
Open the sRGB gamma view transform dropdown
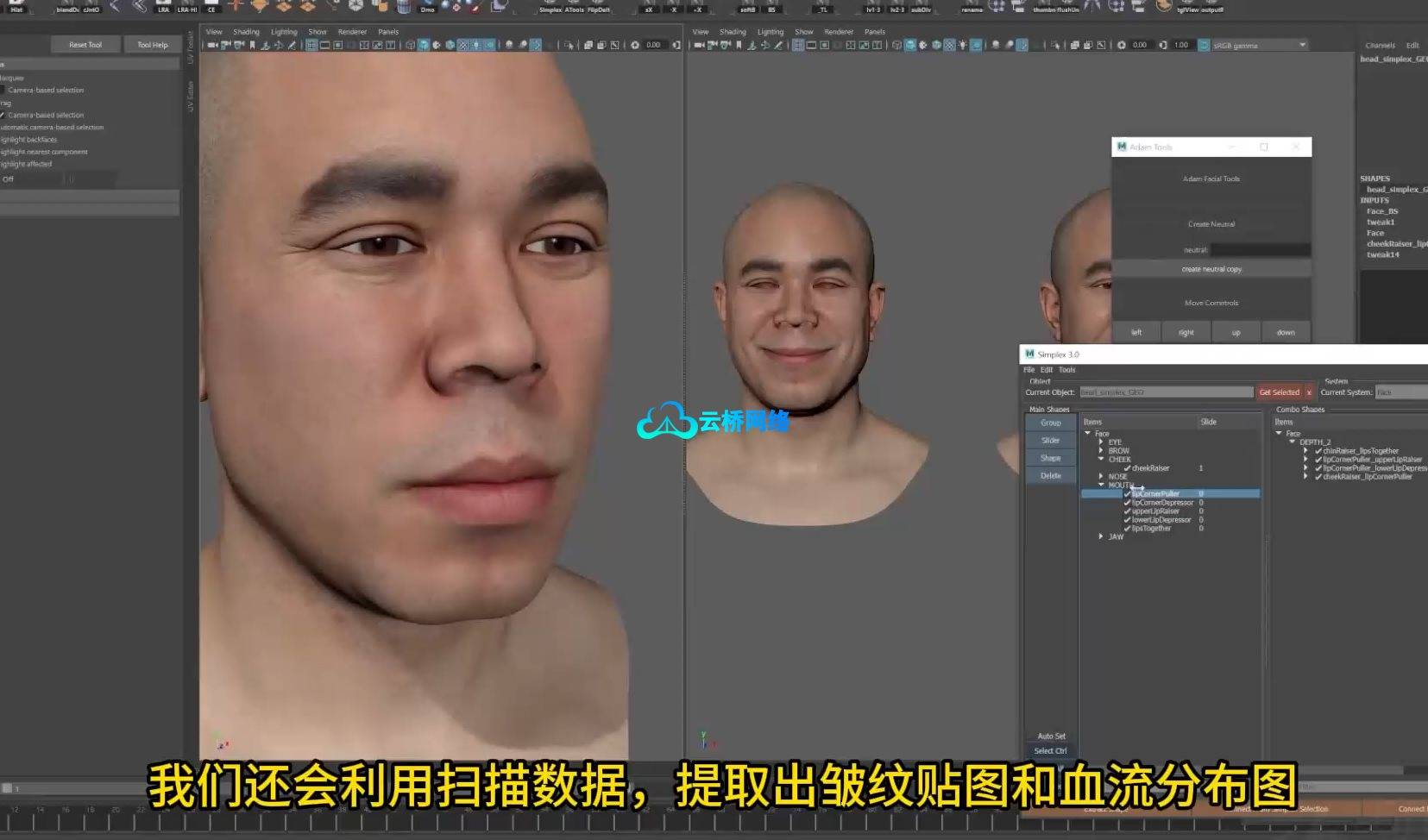point(1302,45)
